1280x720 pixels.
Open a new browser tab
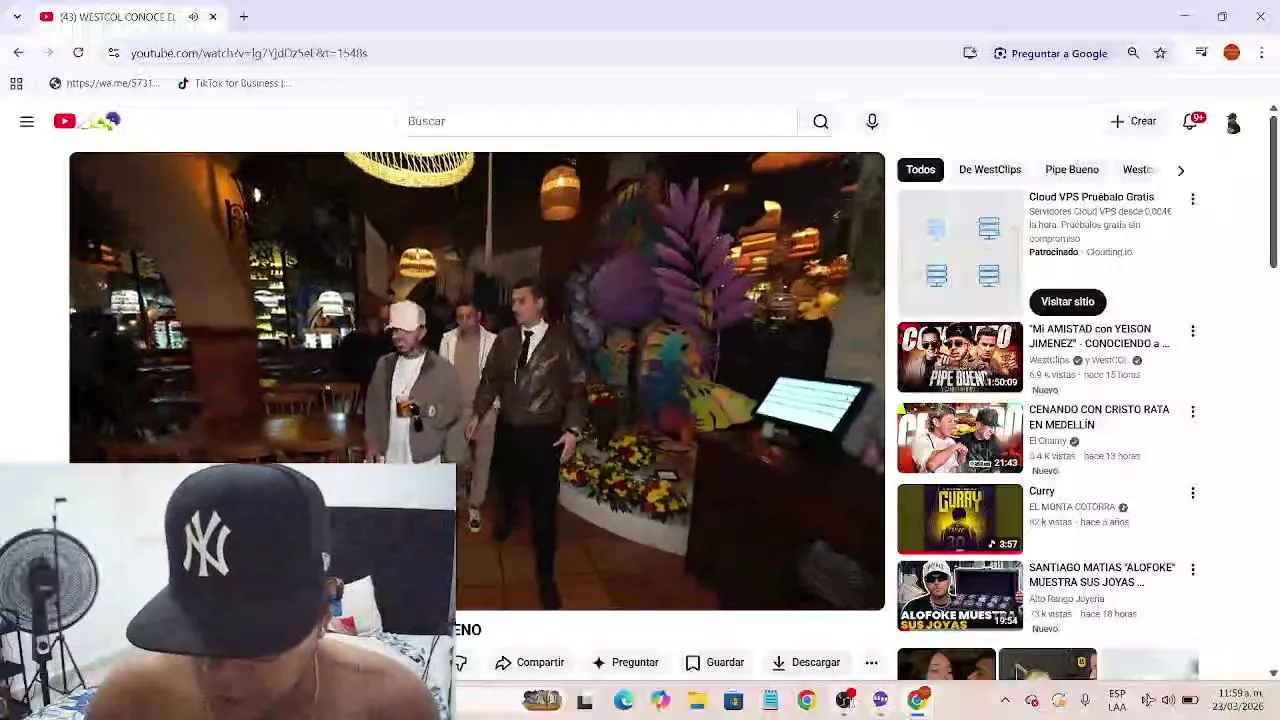pos(243,17)
